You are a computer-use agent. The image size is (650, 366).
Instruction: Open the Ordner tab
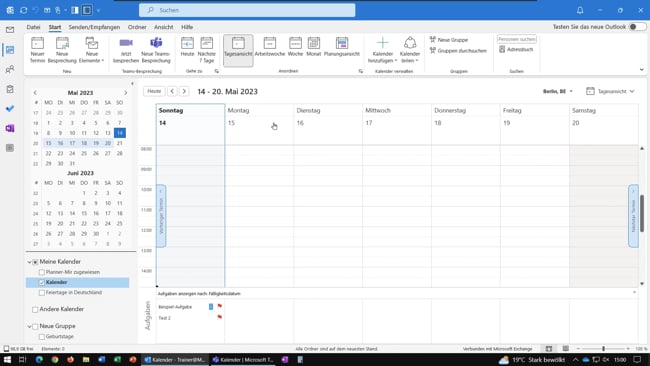click(x=137, y=27)
